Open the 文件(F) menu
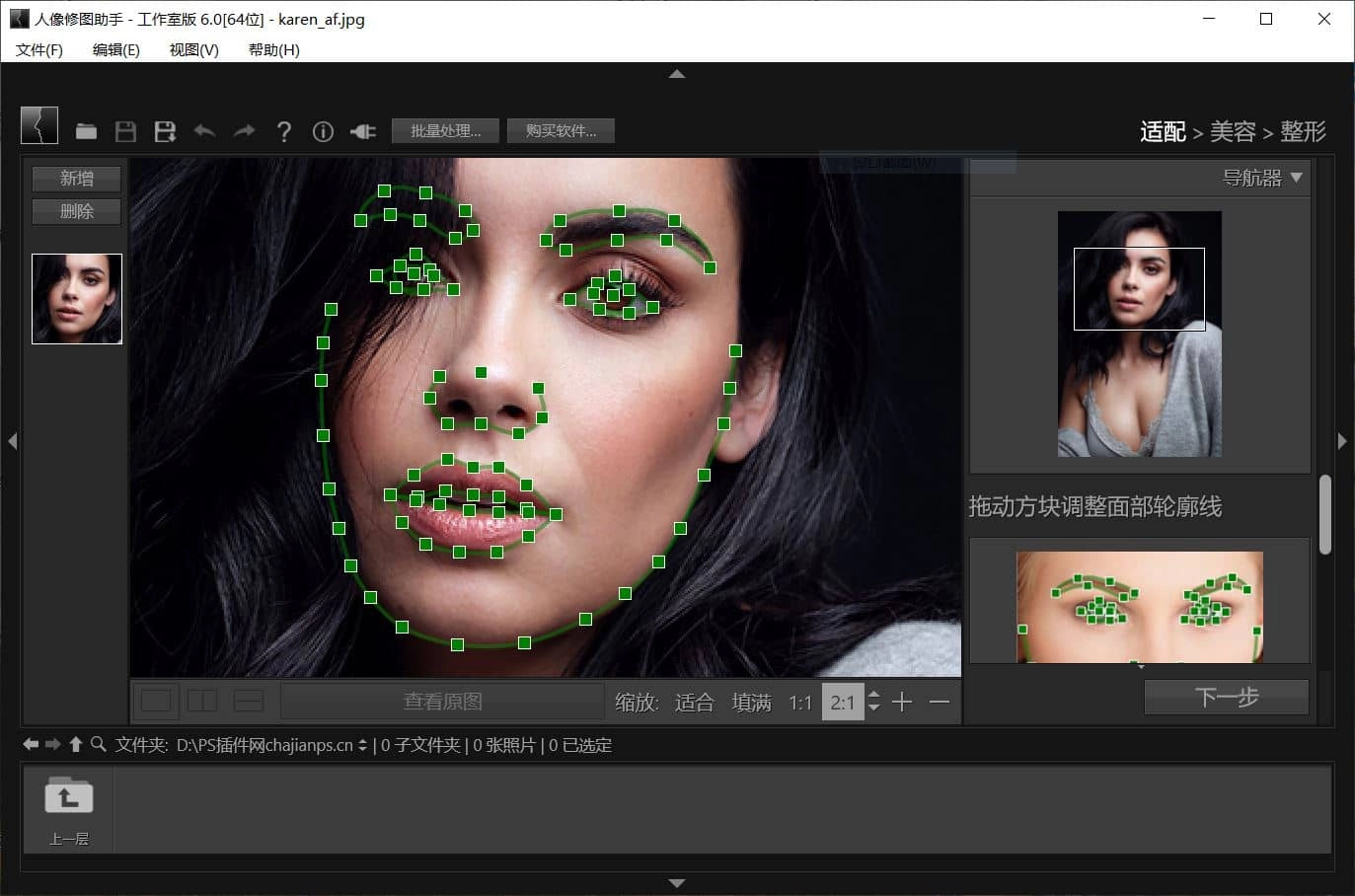The height and width of the screenshot is (896, 1355). pos(39,49)
